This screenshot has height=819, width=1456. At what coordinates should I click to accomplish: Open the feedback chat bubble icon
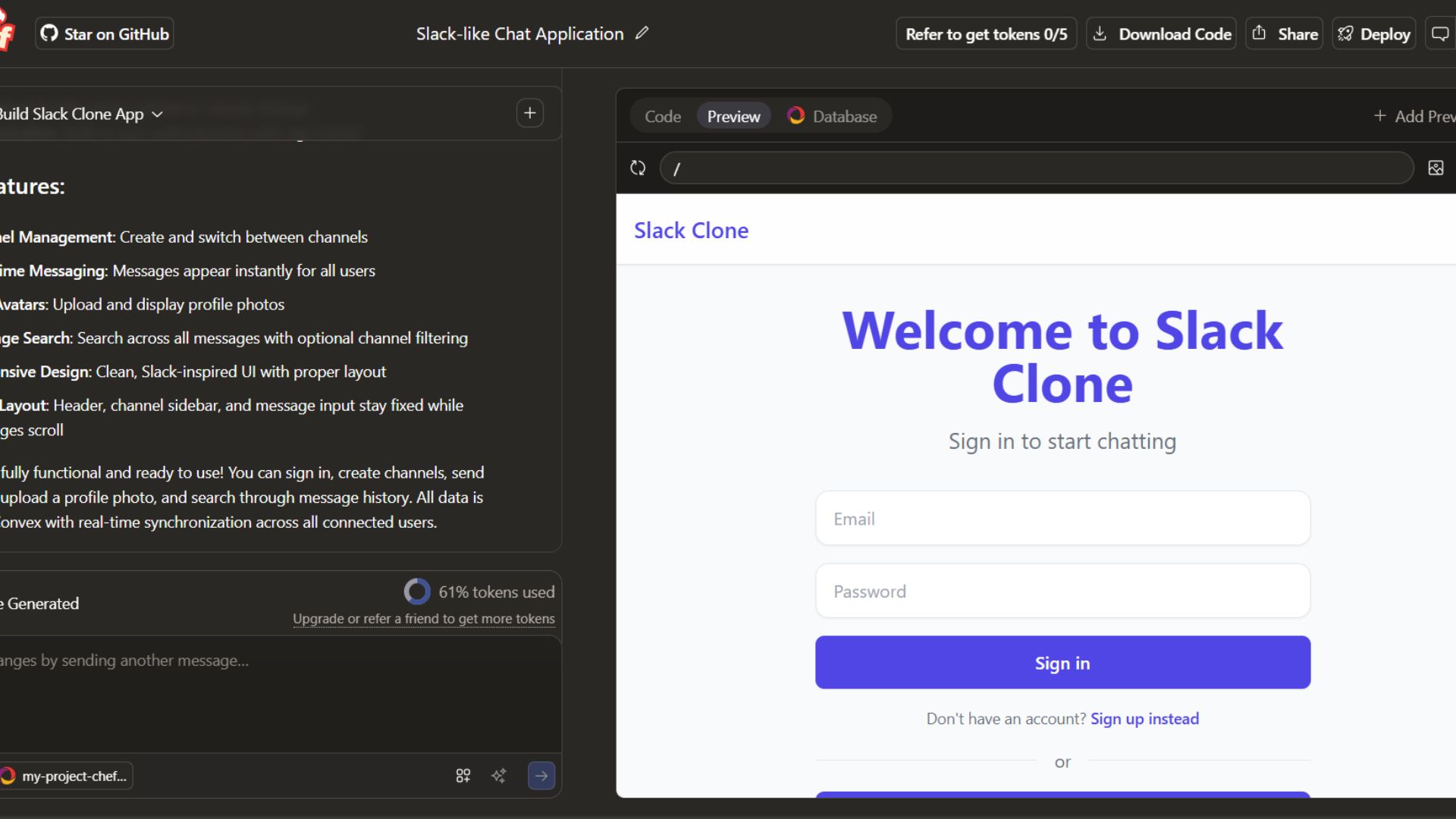[1439, 34]
